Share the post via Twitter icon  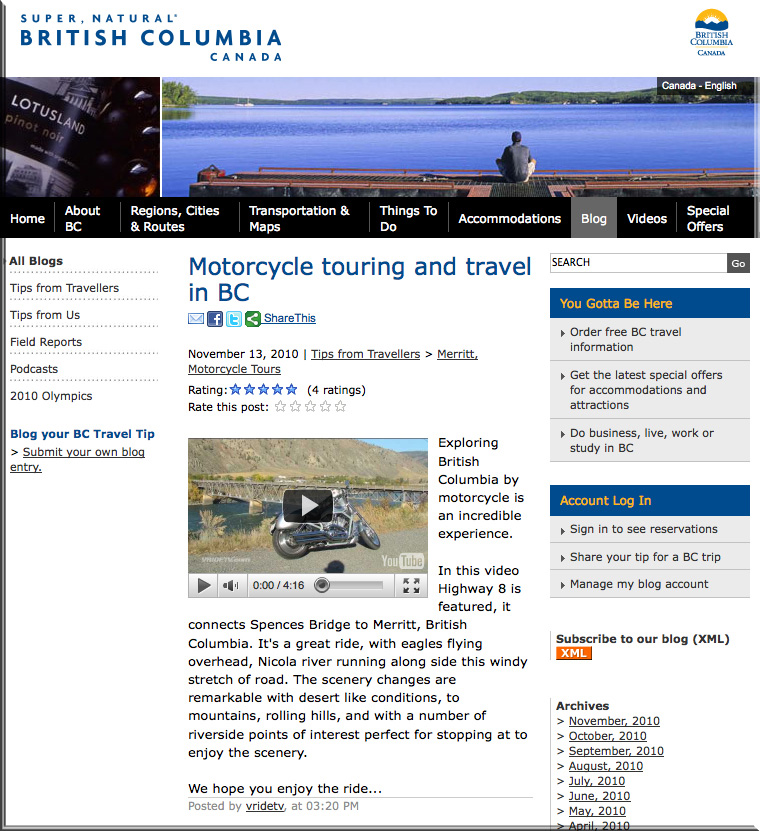tap(234, 319)
